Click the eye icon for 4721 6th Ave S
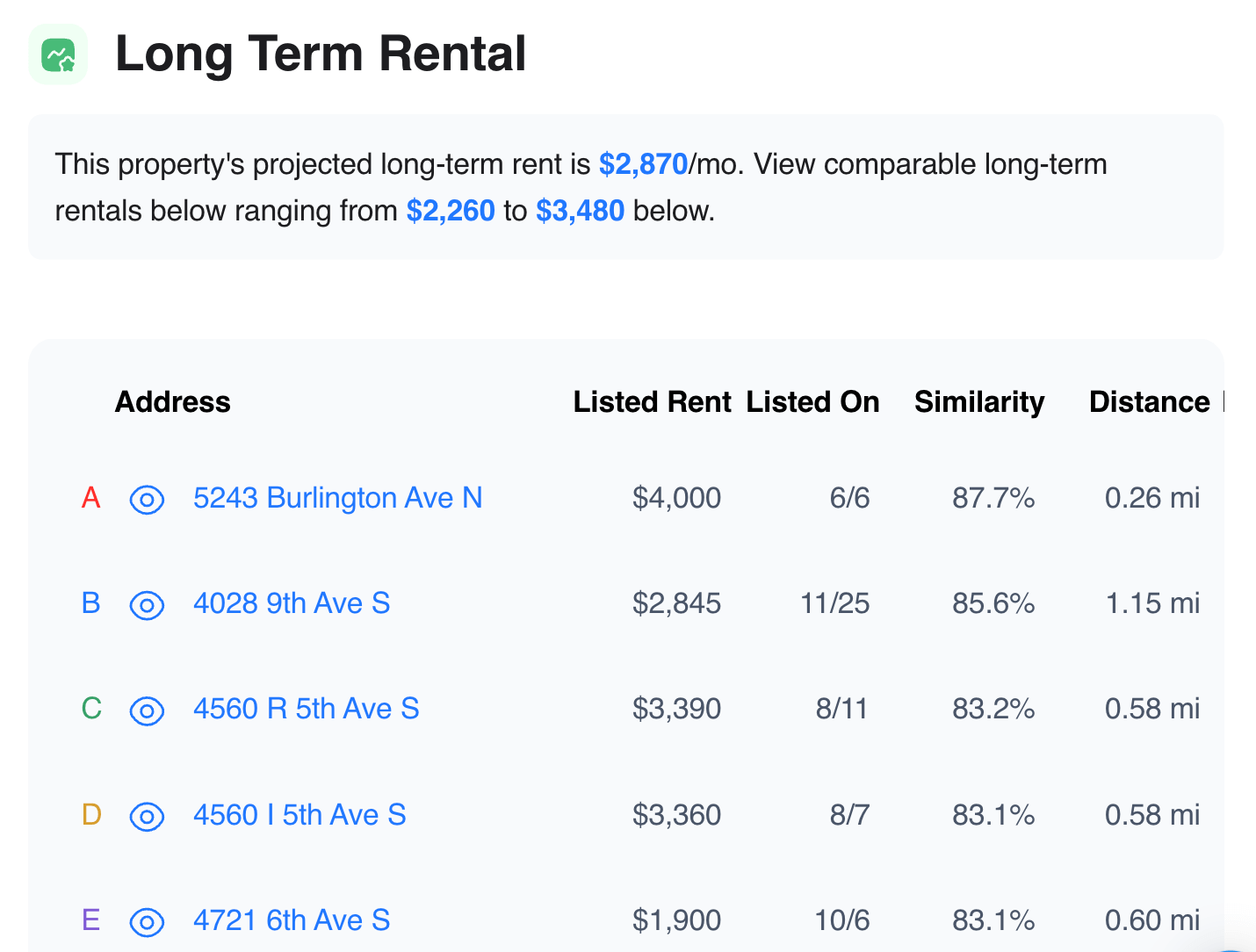The image size is (1256, 952). [147, 922]
